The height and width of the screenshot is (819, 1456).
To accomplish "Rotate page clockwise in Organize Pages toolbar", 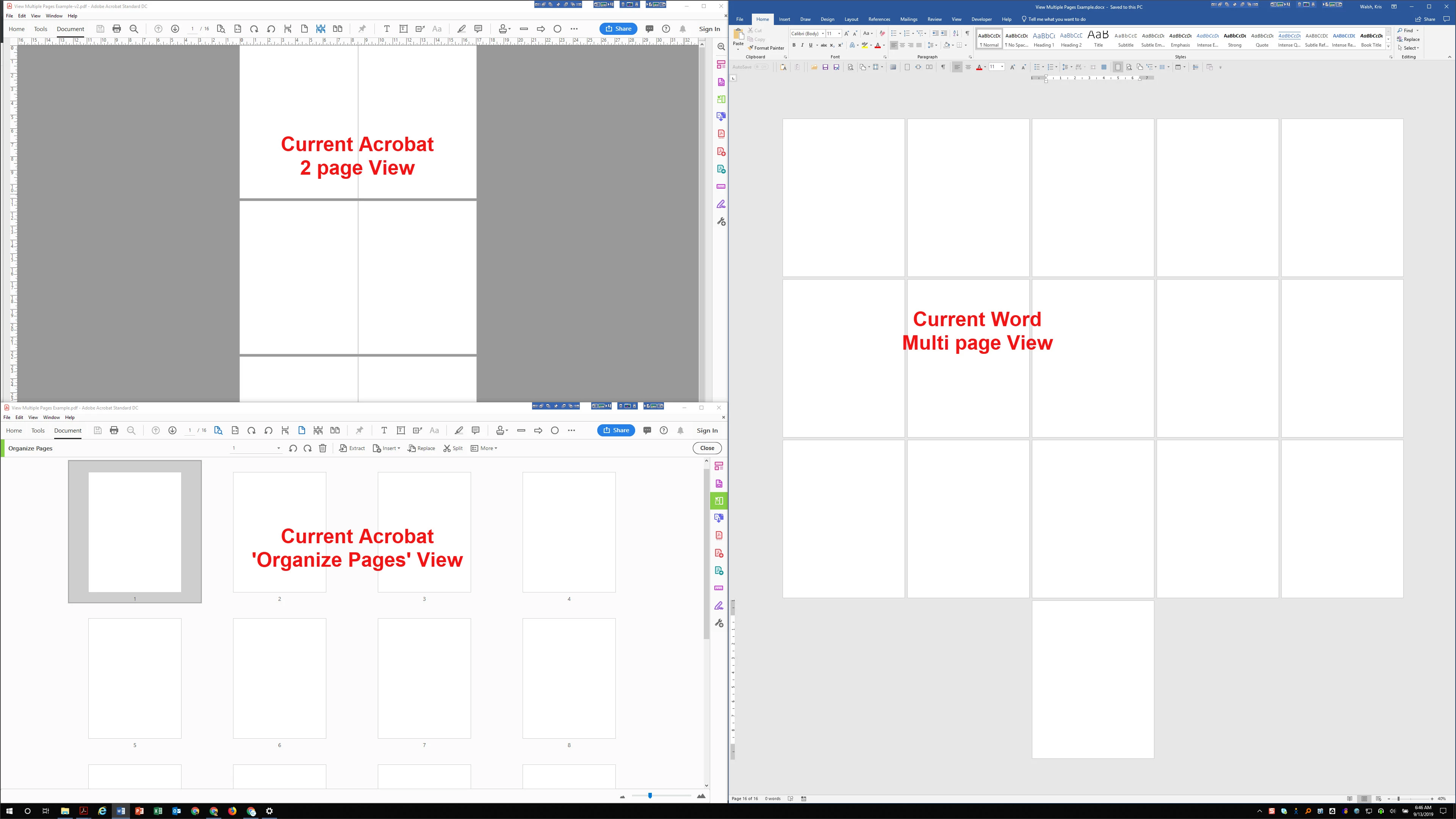I will (x=307, y=449).
